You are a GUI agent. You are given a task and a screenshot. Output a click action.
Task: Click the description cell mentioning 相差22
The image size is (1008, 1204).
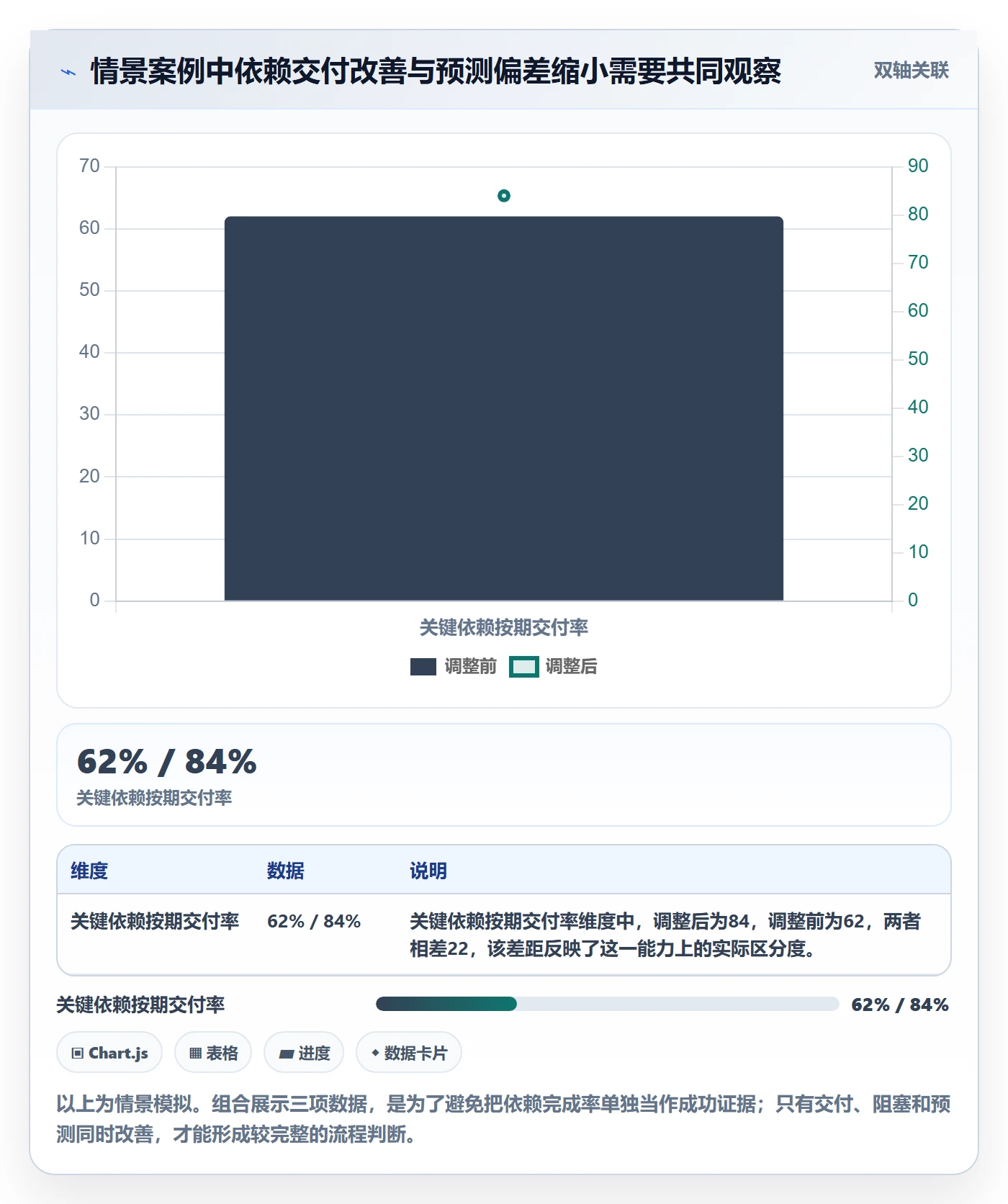click(666, 935)
